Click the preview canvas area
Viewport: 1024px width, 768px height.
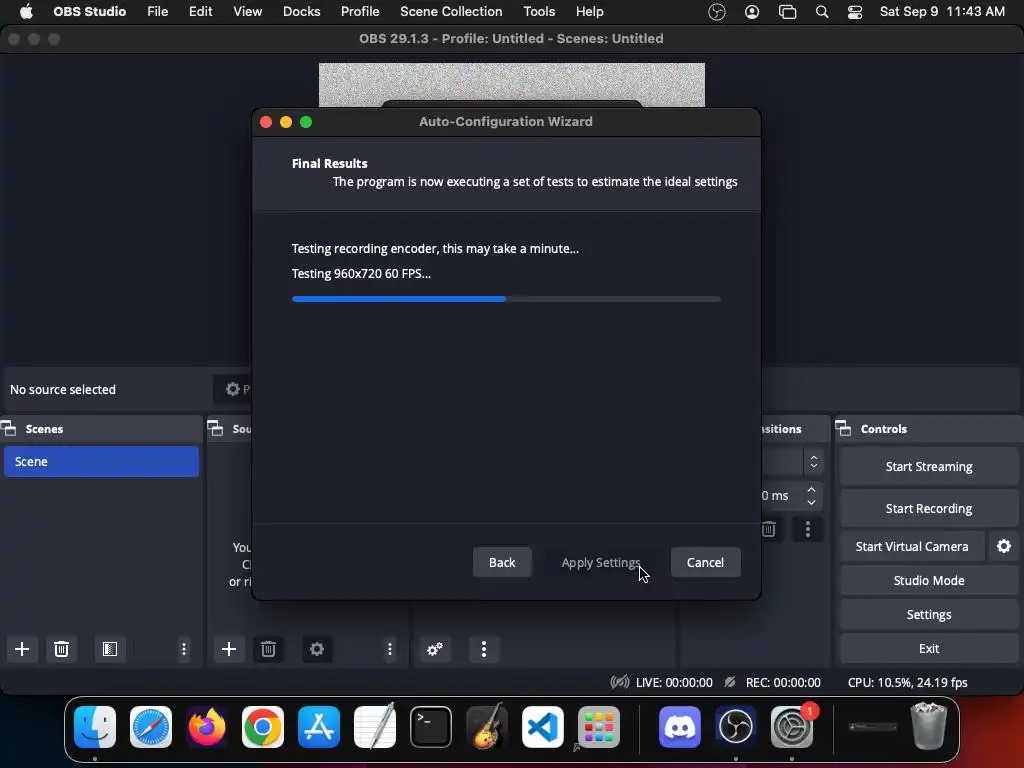511,84
